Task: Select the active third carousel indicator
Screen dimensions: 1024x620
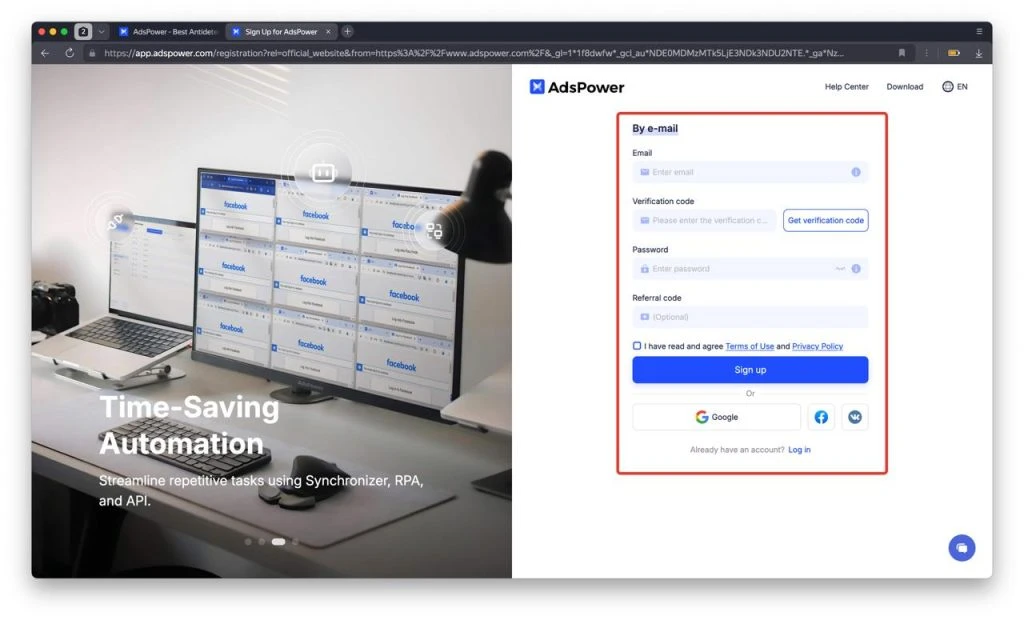Action: click(x=279, y=542)
